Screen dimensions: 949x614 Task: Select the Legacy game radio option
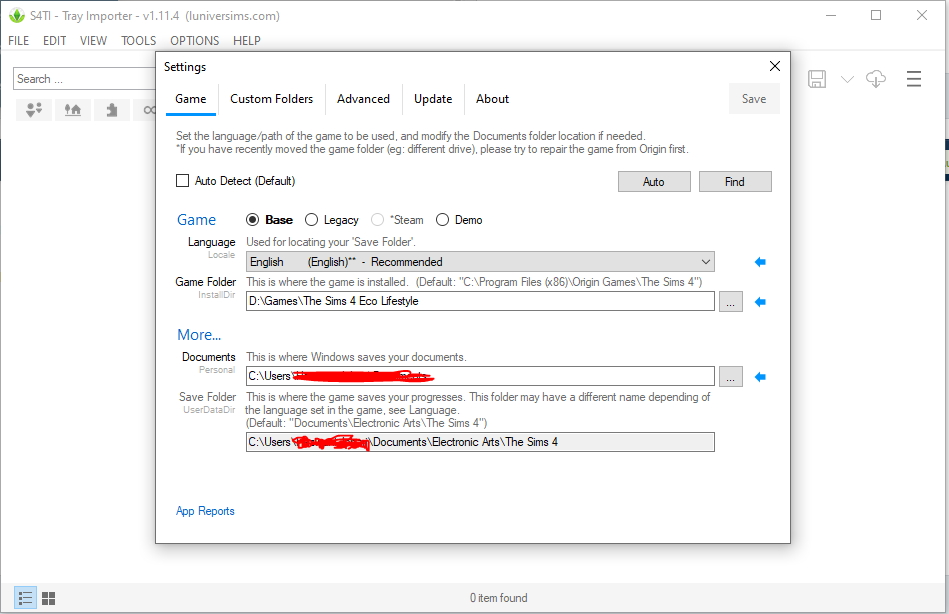pos(311,220)
